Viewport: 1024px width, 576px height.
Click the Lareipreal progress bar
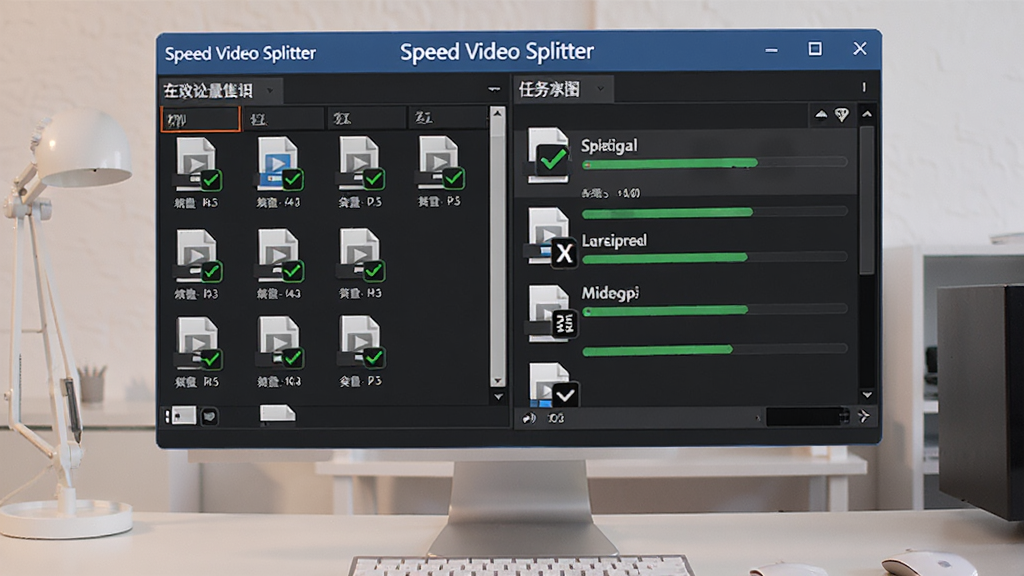(714, 258)
